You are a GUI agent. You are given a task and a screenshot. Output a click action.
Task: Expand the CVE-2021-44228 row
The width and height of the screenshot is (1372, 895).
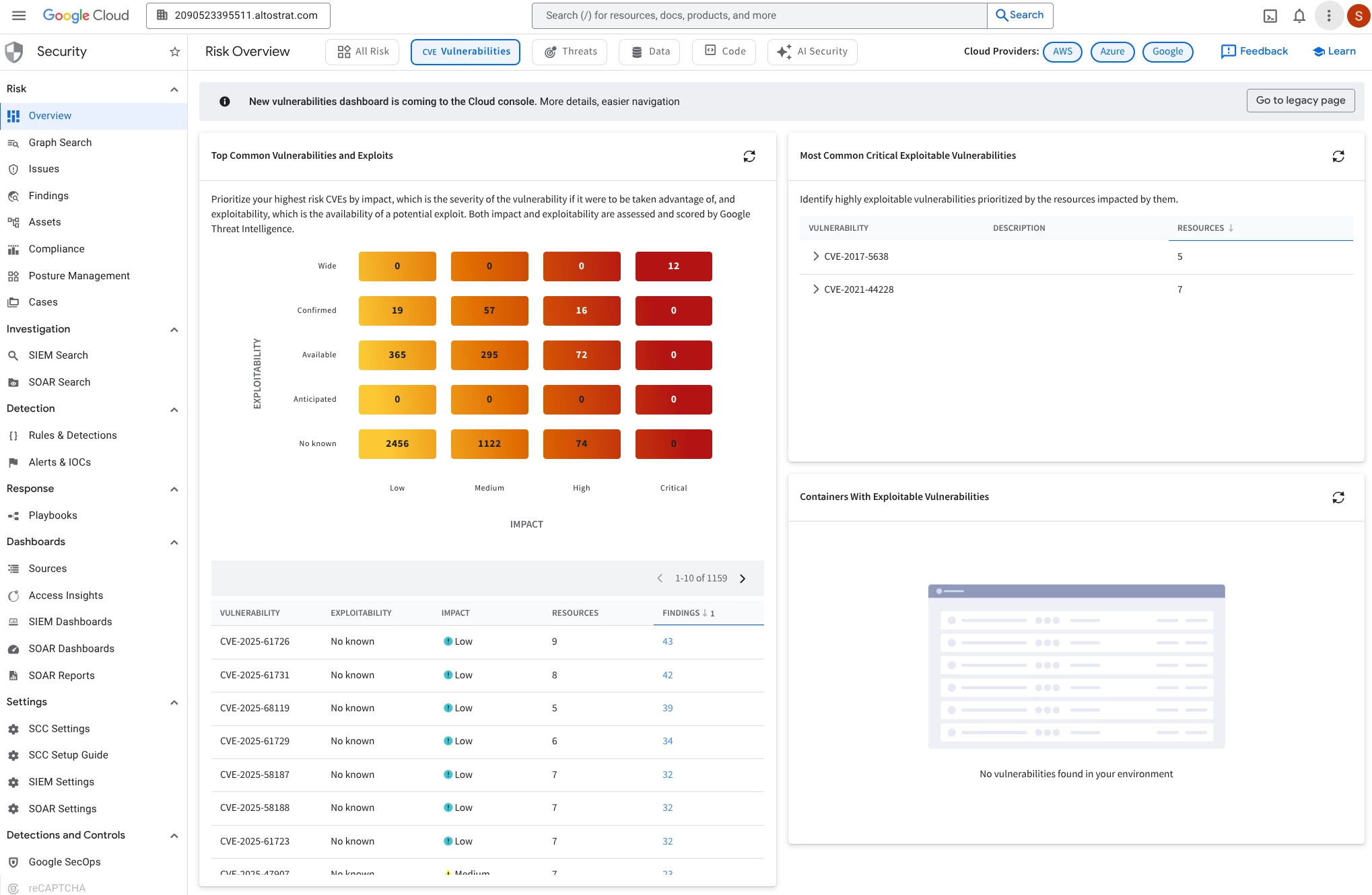815,289
